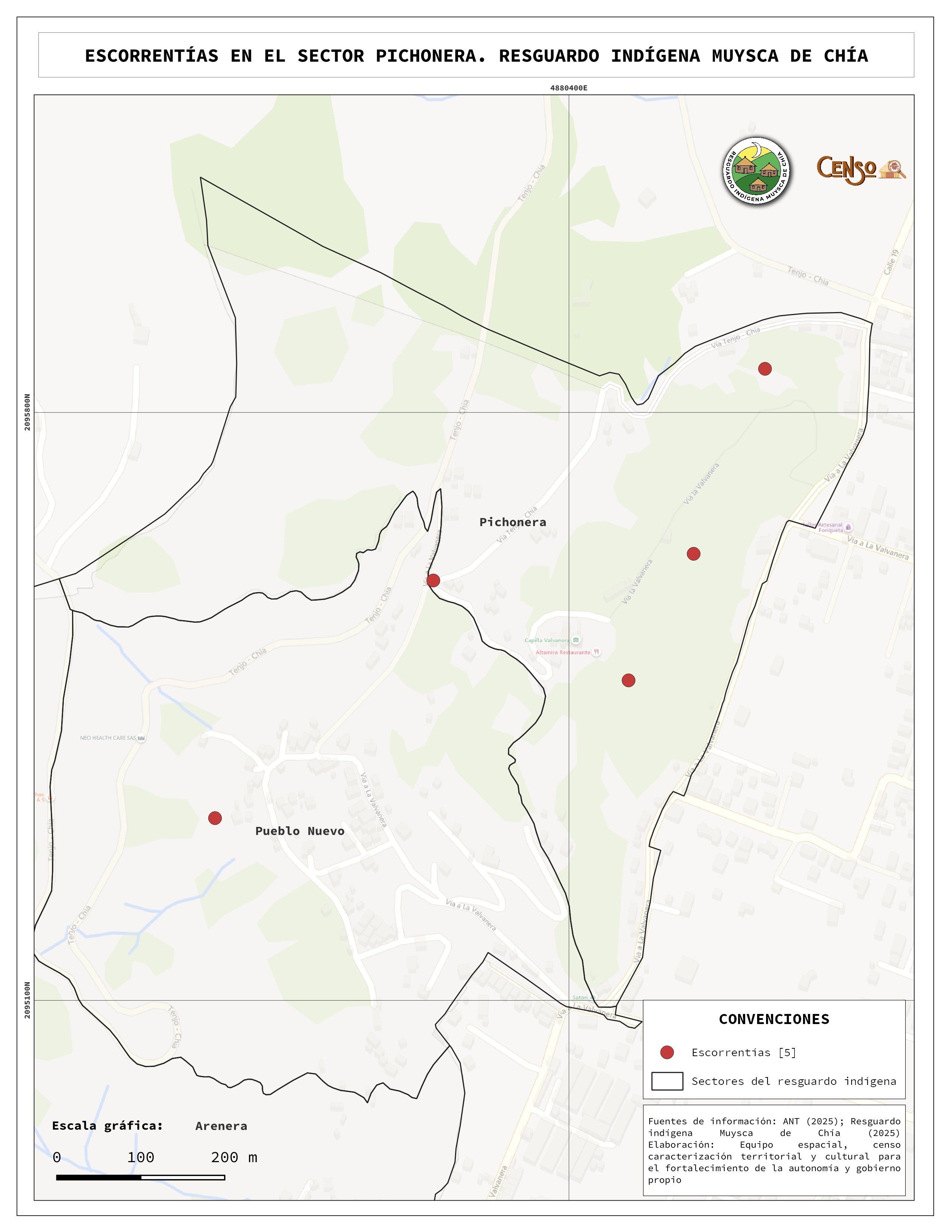This screenshot has width=952, height=1232.
Task: Click the Capilla Valvanera marker icon
Action: click(x=576, y=640)
